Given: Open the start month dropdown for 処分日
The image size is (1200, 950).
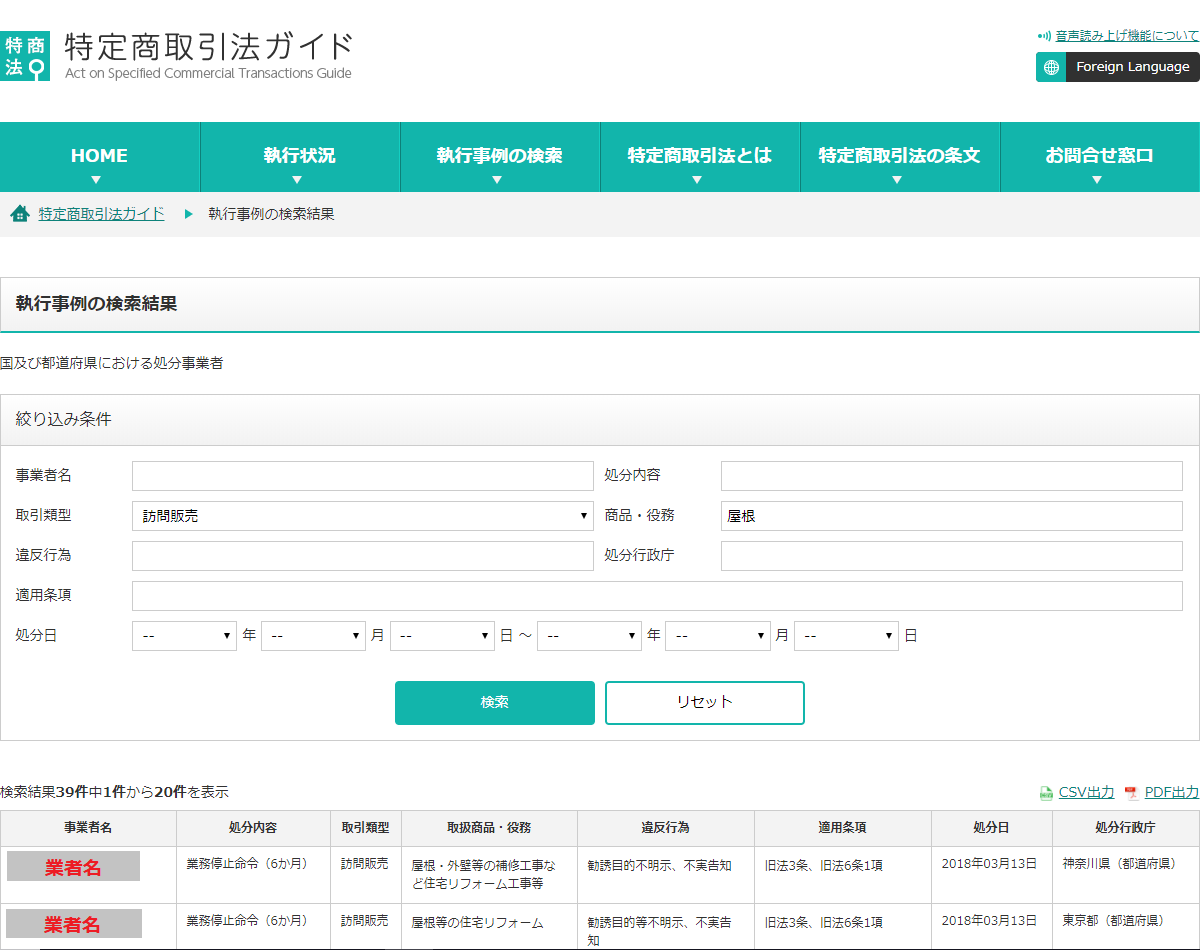Looking at the screenshot, I should tap(313, 636).
